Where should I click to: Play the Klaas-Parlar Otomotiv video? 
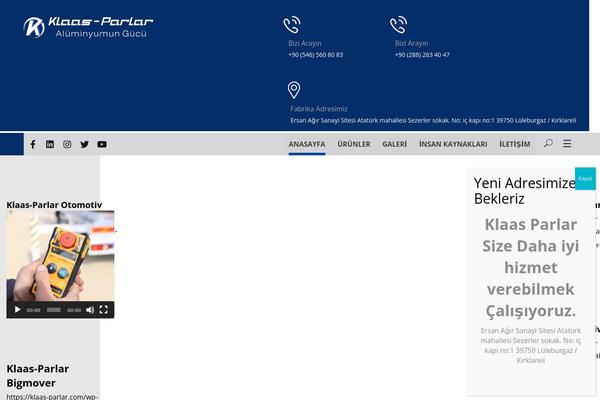pos(17,310)
